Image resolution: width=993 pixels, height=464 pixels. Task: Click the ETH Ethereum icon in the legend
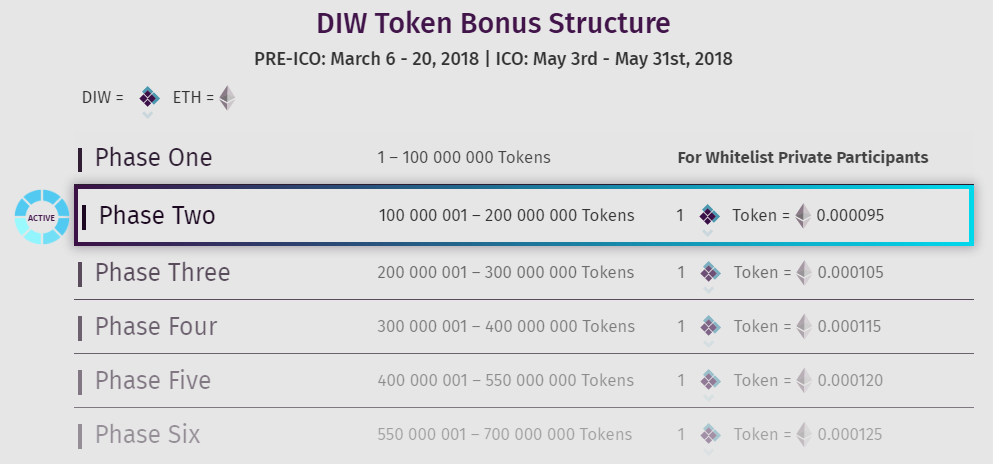click(x=228, y=98)
